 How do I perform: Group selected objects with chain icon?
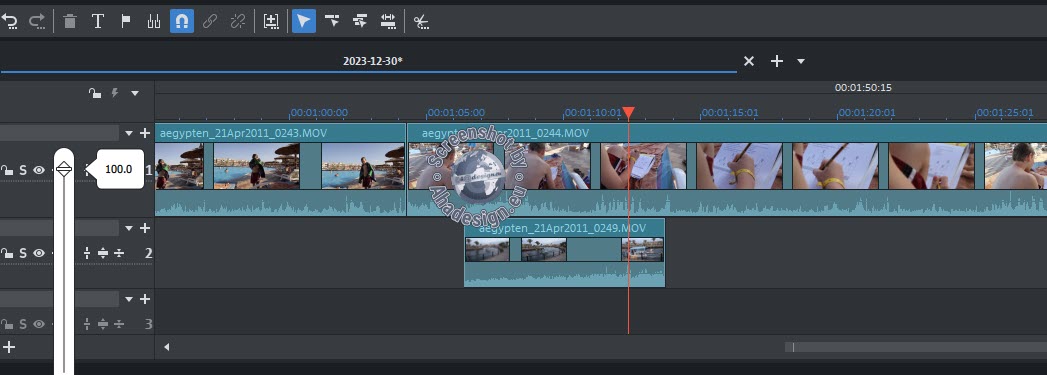click(210, 21)
